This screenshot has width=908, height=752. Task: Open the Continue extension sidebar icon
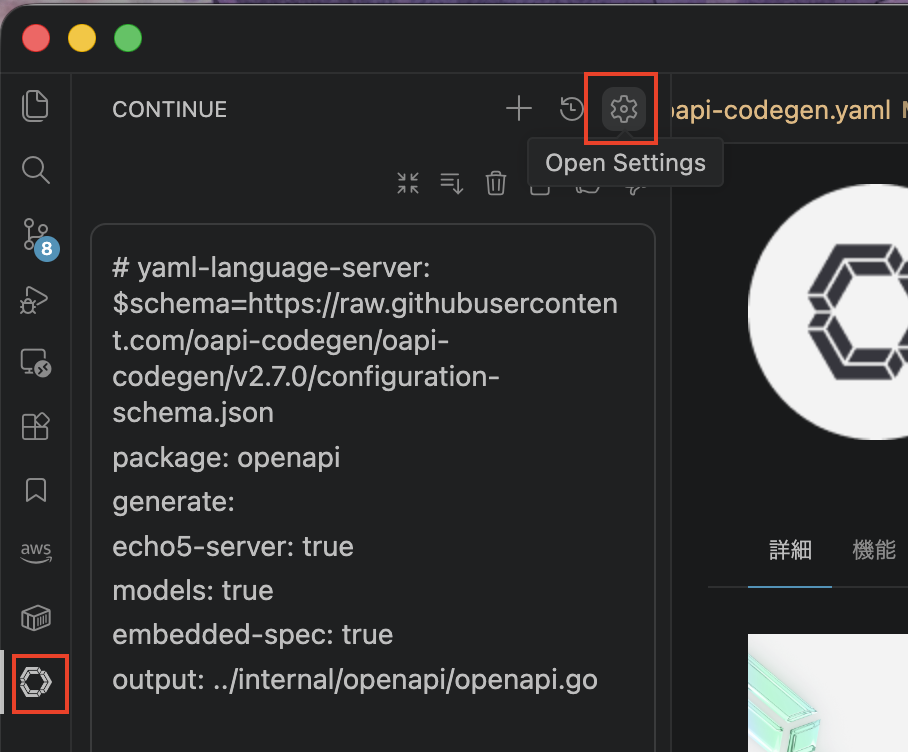point(36,681)
